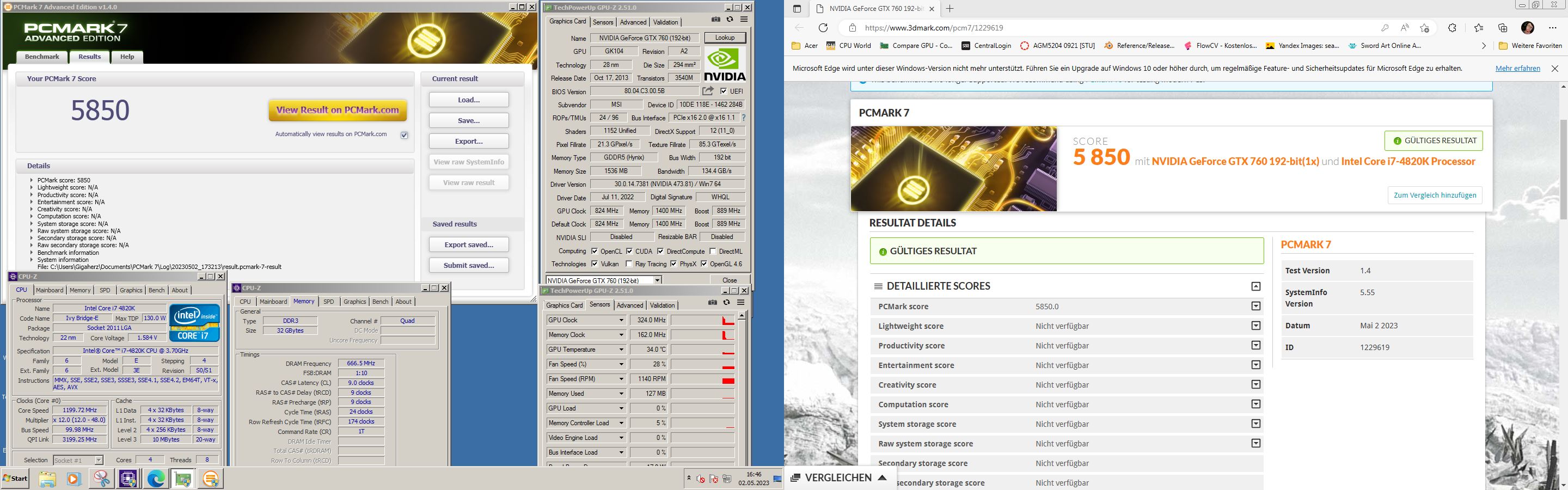Click the Edge profile avatar

[x=1527, y=27]
